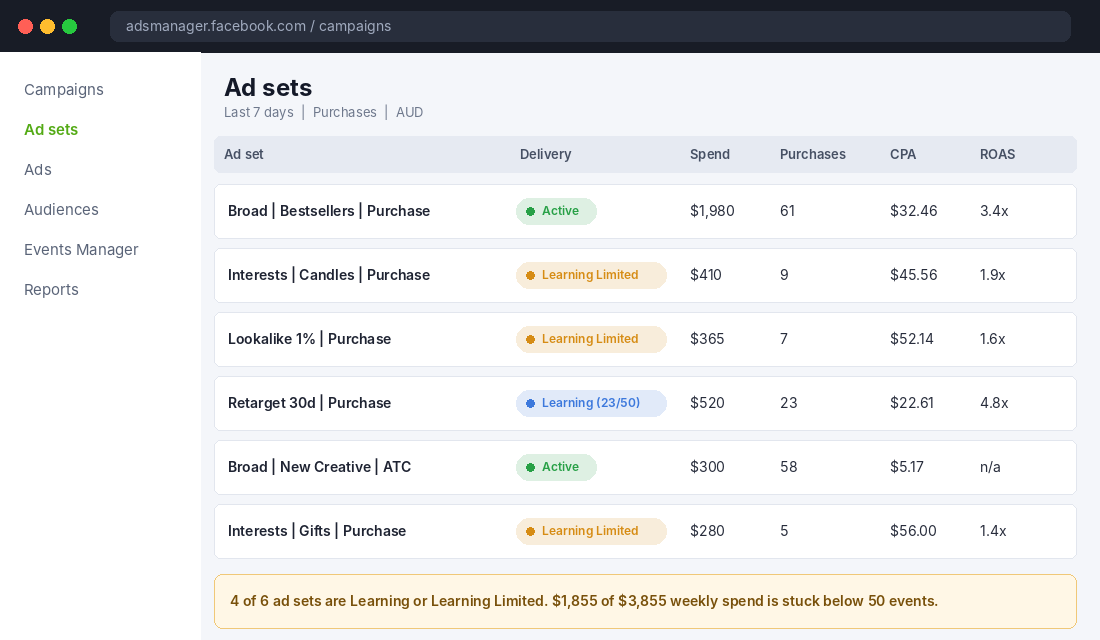The height and width of the screenshot is (640, 1100).
Task: Sort by the Spend column header
Action: click(709, 154)
